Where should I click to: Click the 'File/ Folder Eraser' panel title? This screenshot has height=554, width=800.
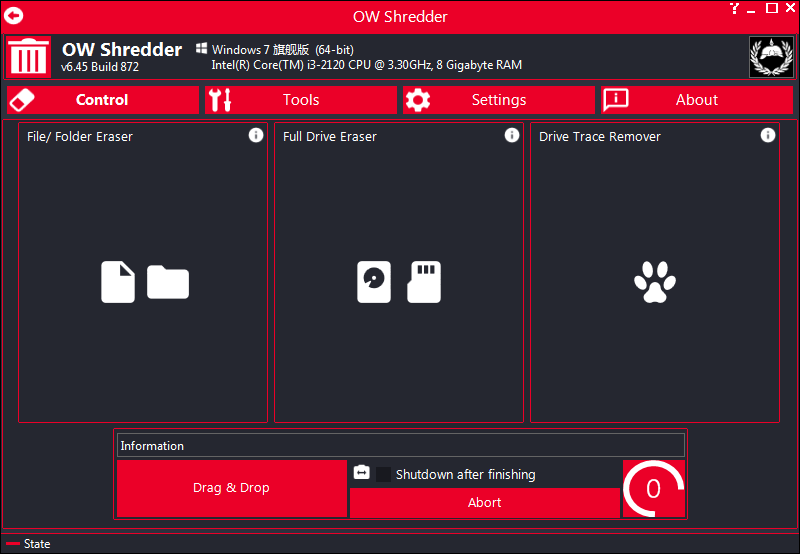80,137
